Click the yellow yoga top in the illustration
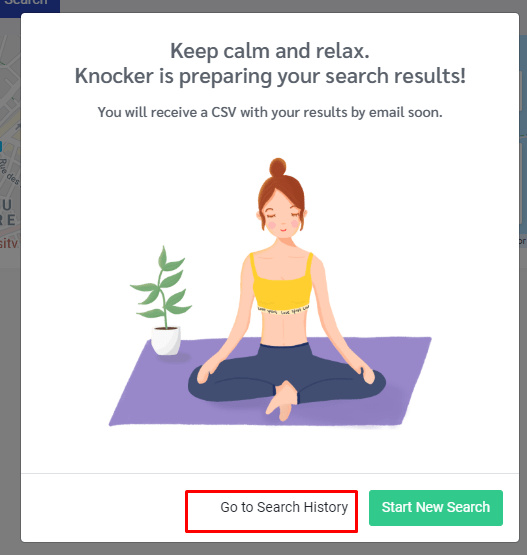Image resolution: width=527 pixels, height=555 pixels. 282,285
